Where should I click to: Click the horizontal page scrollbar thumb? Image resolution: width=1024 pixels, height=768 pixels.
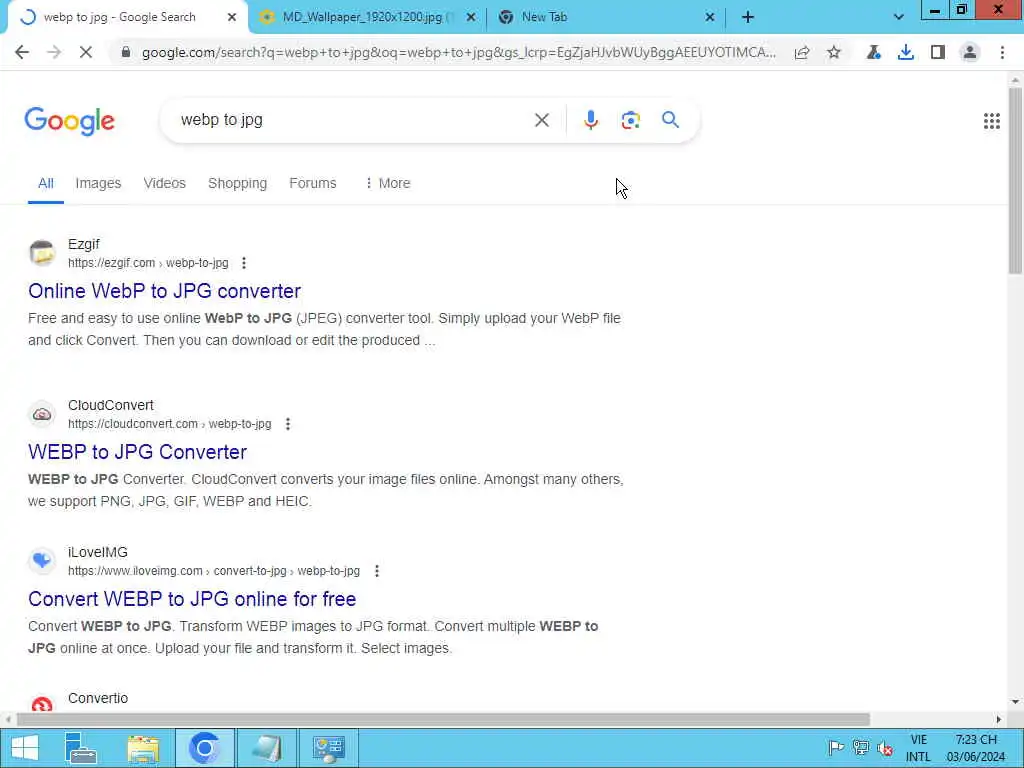coord(443,720)
